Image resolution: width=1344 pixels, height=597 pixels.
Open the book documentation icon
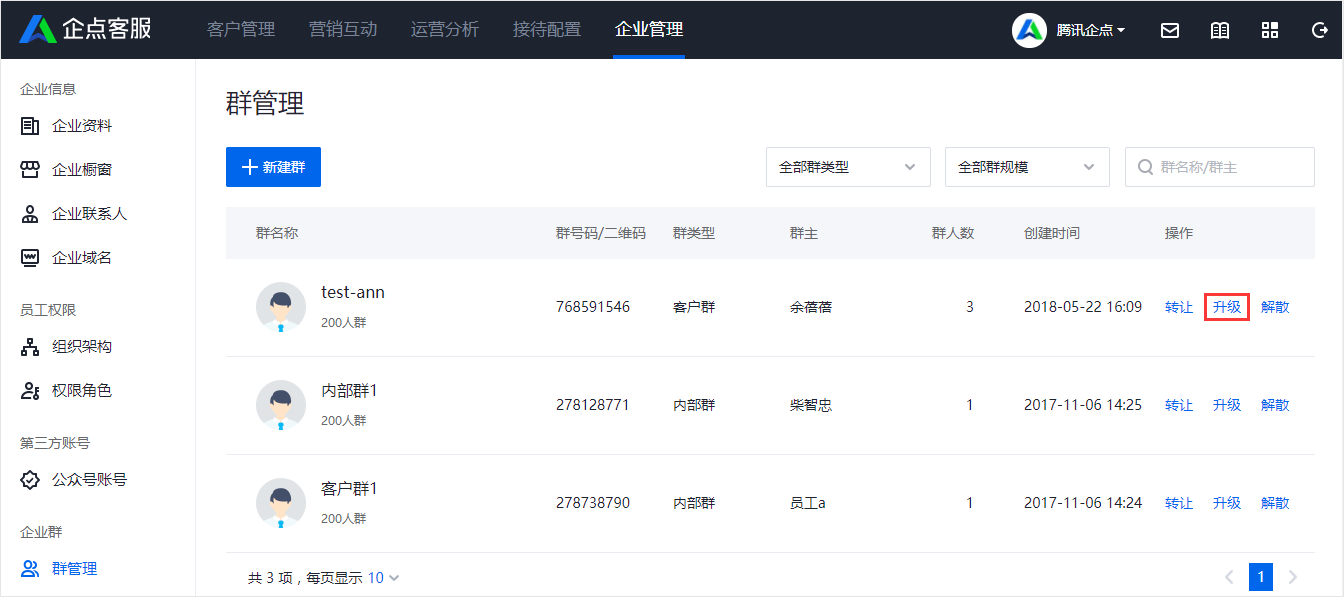click(1220, 30)
